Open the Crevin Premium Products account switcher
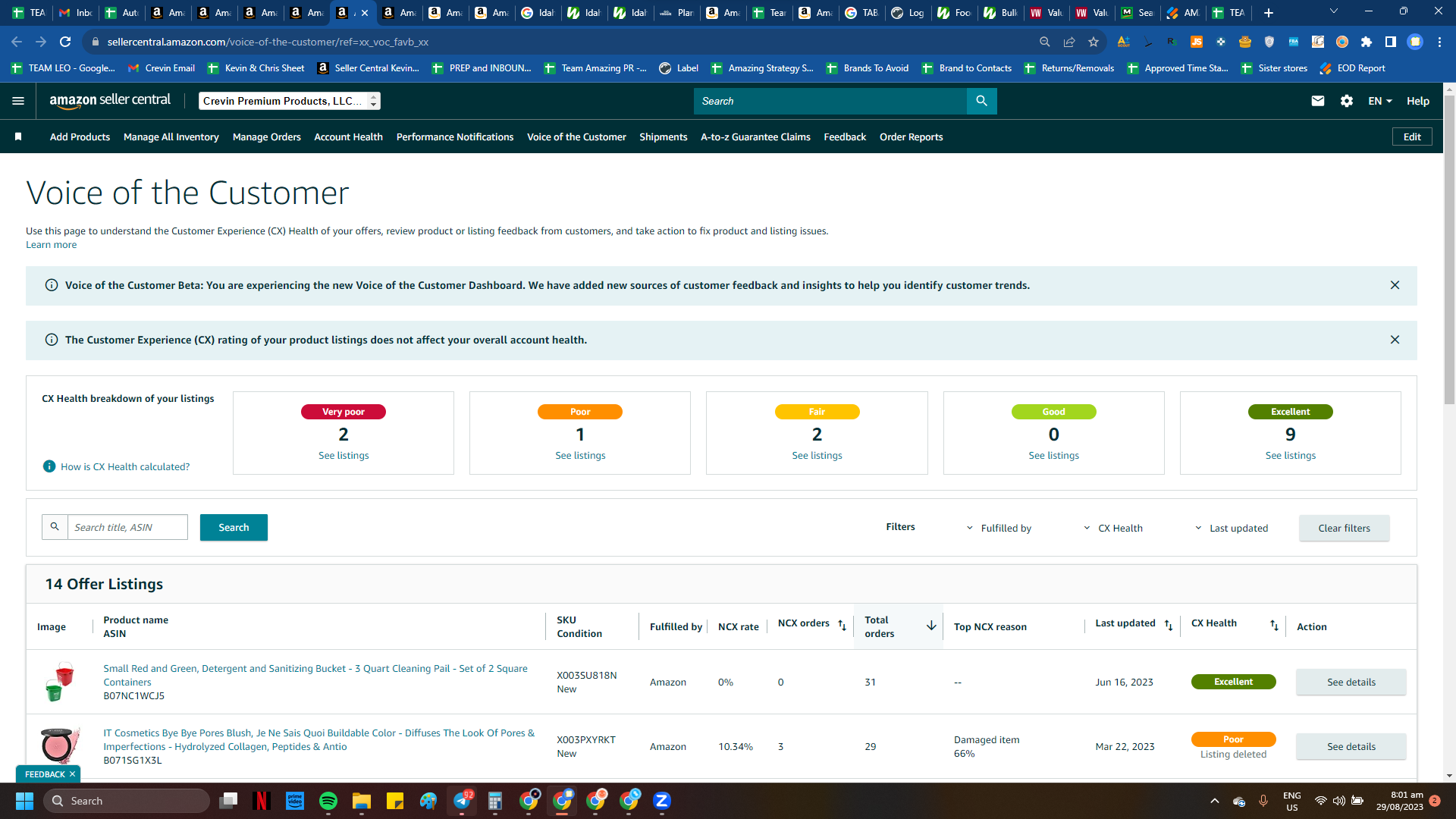This screenshot has height=819, width=1456. click(290, 101)
